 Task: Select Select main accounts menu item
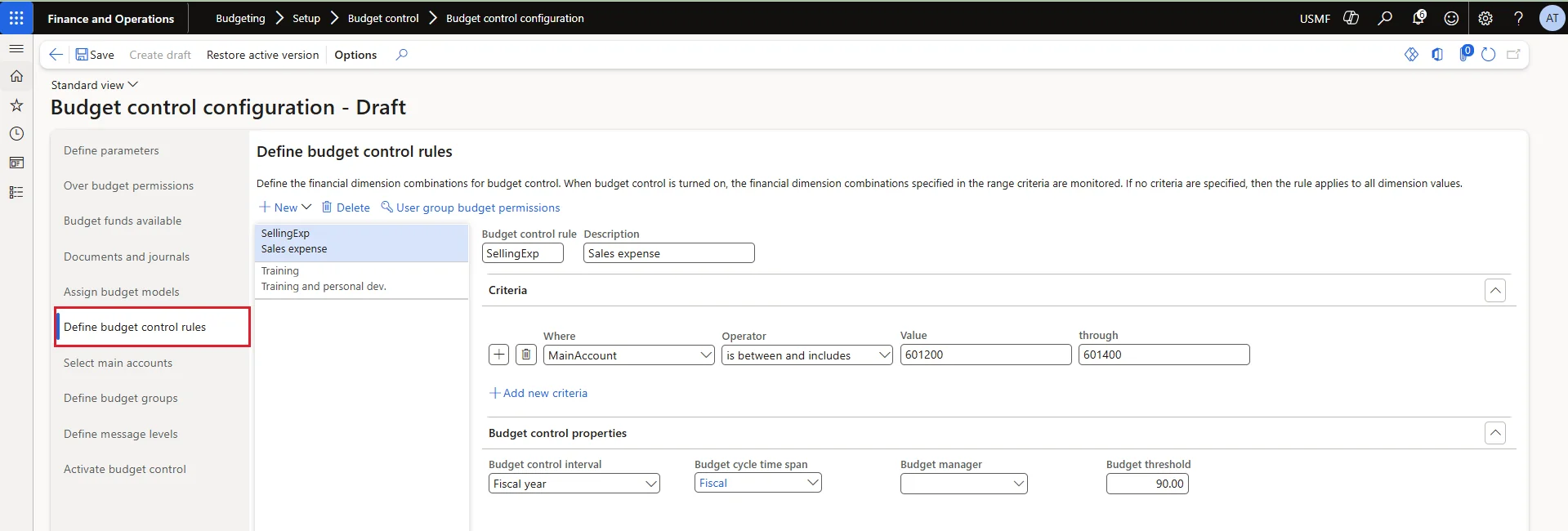[x=118, y=363]
